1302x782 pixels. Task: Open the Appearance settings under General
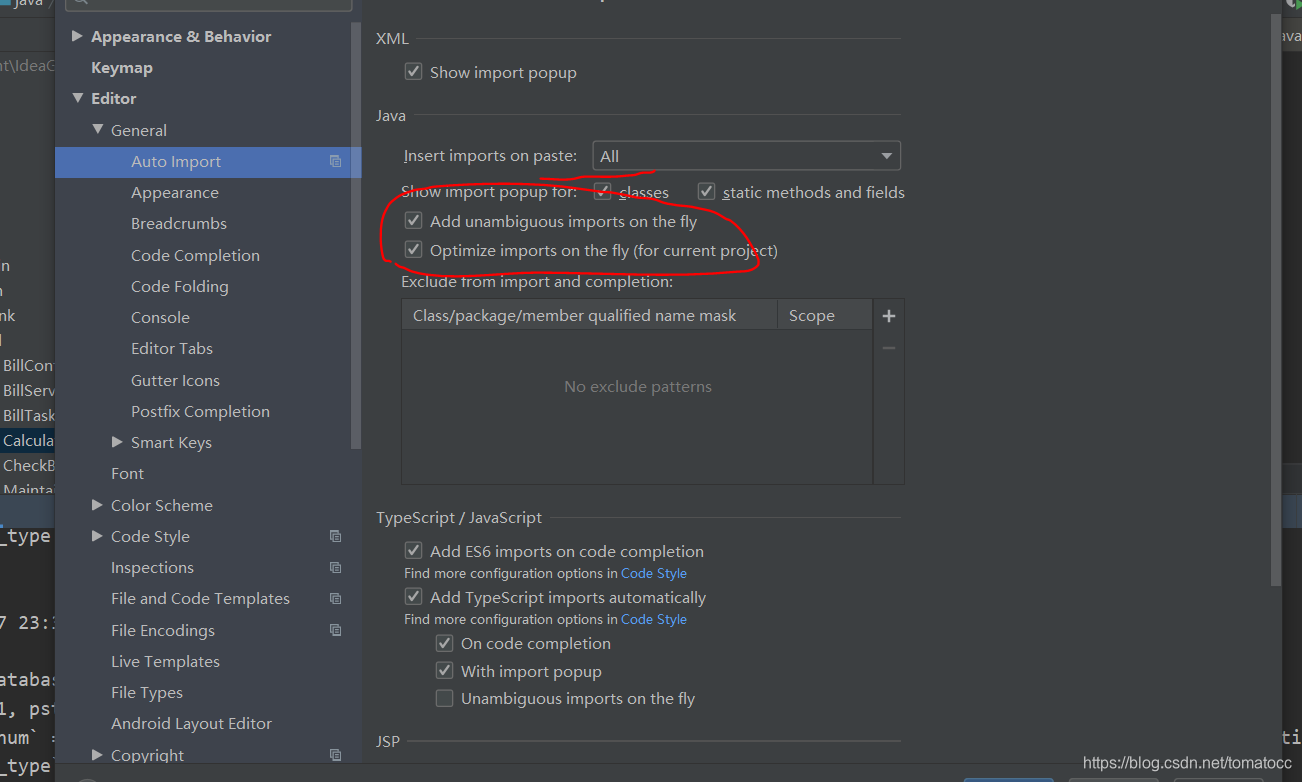175,193
